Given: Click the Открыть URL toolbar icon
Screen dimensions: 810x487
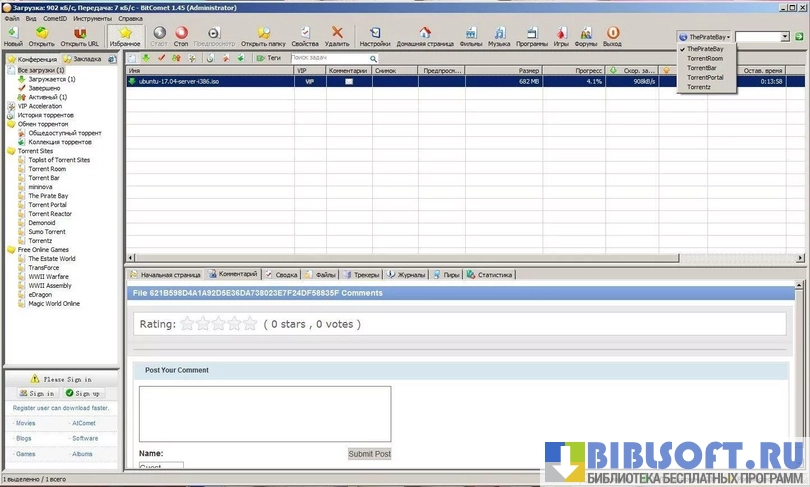Looking at the screenshot, I should 79,34.
